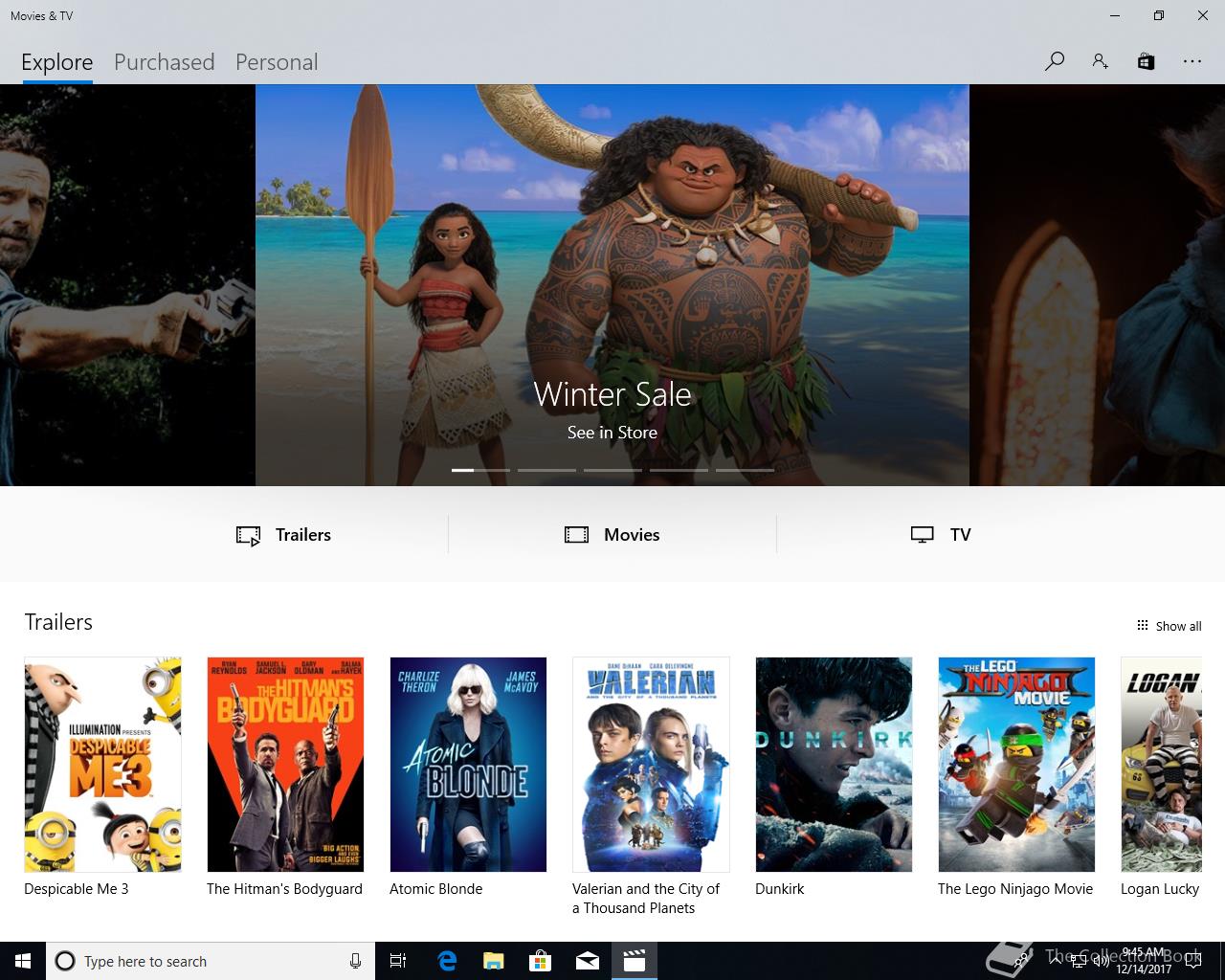
Task: Click the Cortana microphone icon
Action: pyautogui.click(x=355, y=961)
